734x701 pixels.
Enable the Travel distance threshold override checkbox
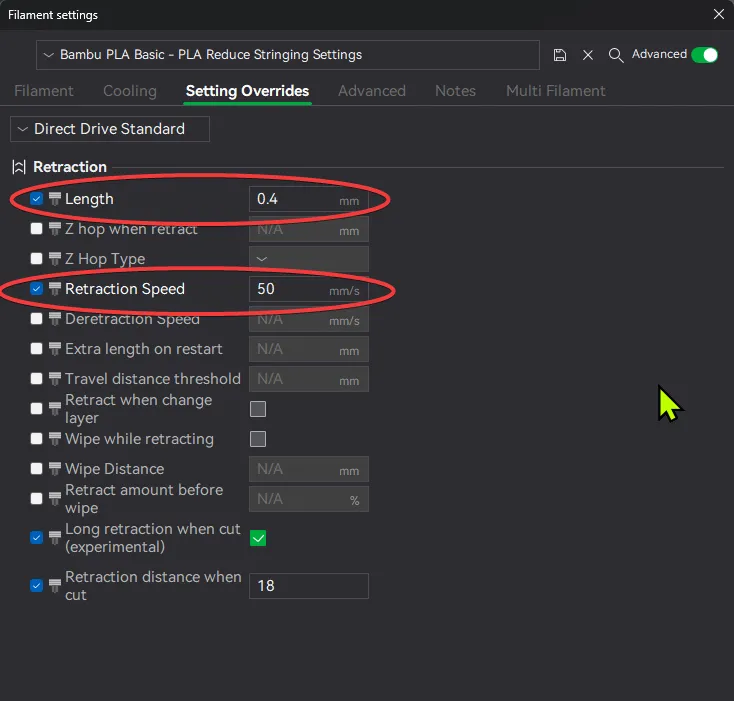point(36,379)
